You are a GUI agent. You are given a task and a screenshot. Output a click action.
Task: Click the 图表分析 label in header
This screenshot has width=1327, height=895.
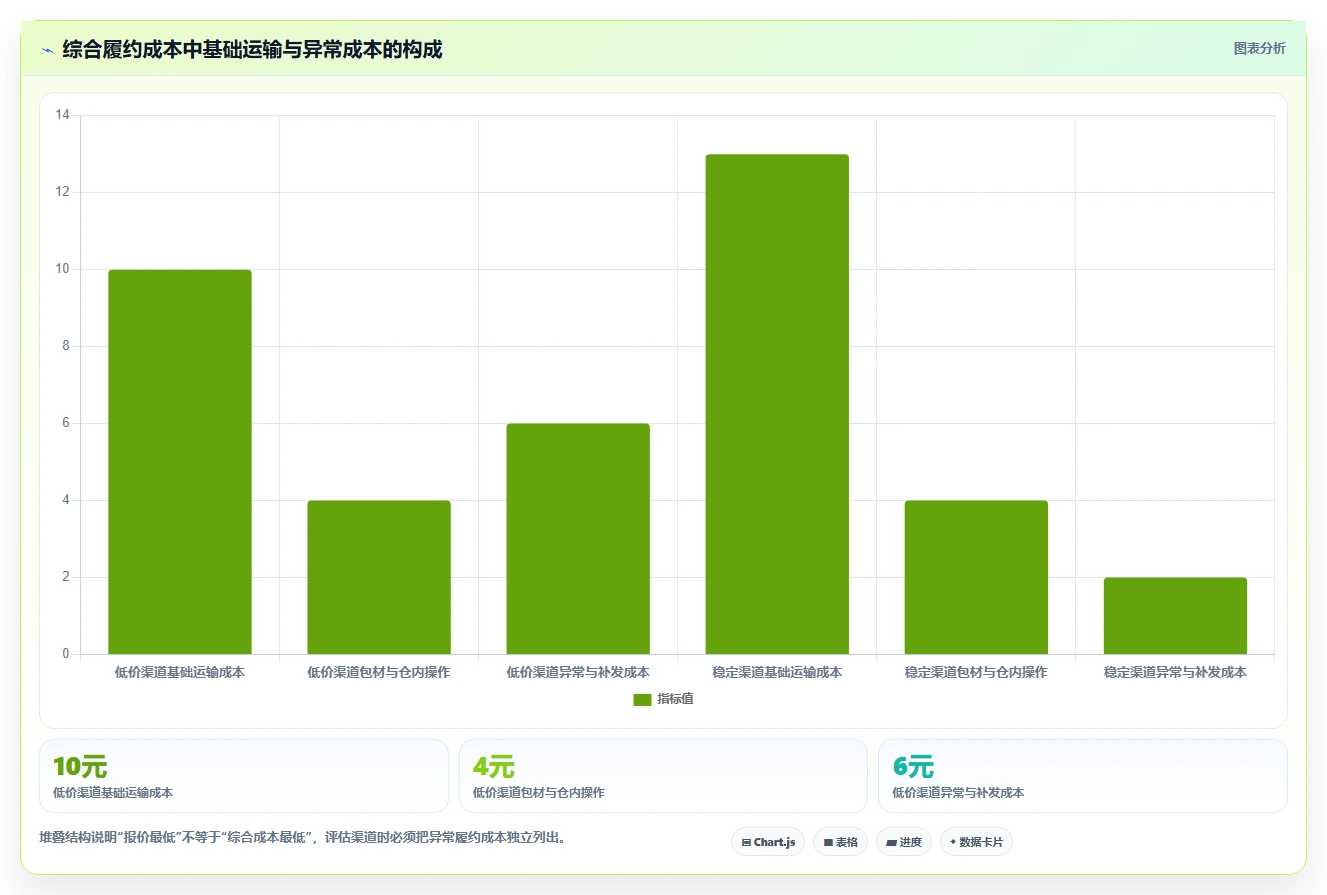1259,48
